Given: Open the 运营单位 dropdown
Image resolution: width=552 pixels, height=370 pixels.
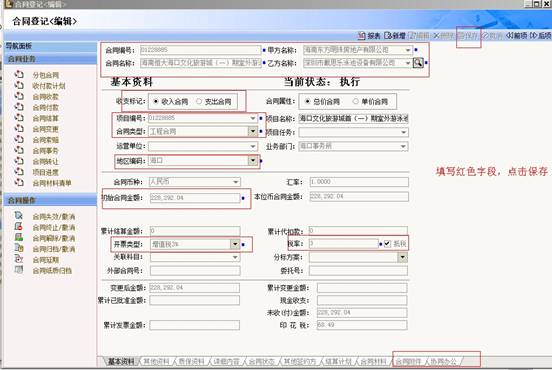Looking at the screenshot, I should (253, 146).
